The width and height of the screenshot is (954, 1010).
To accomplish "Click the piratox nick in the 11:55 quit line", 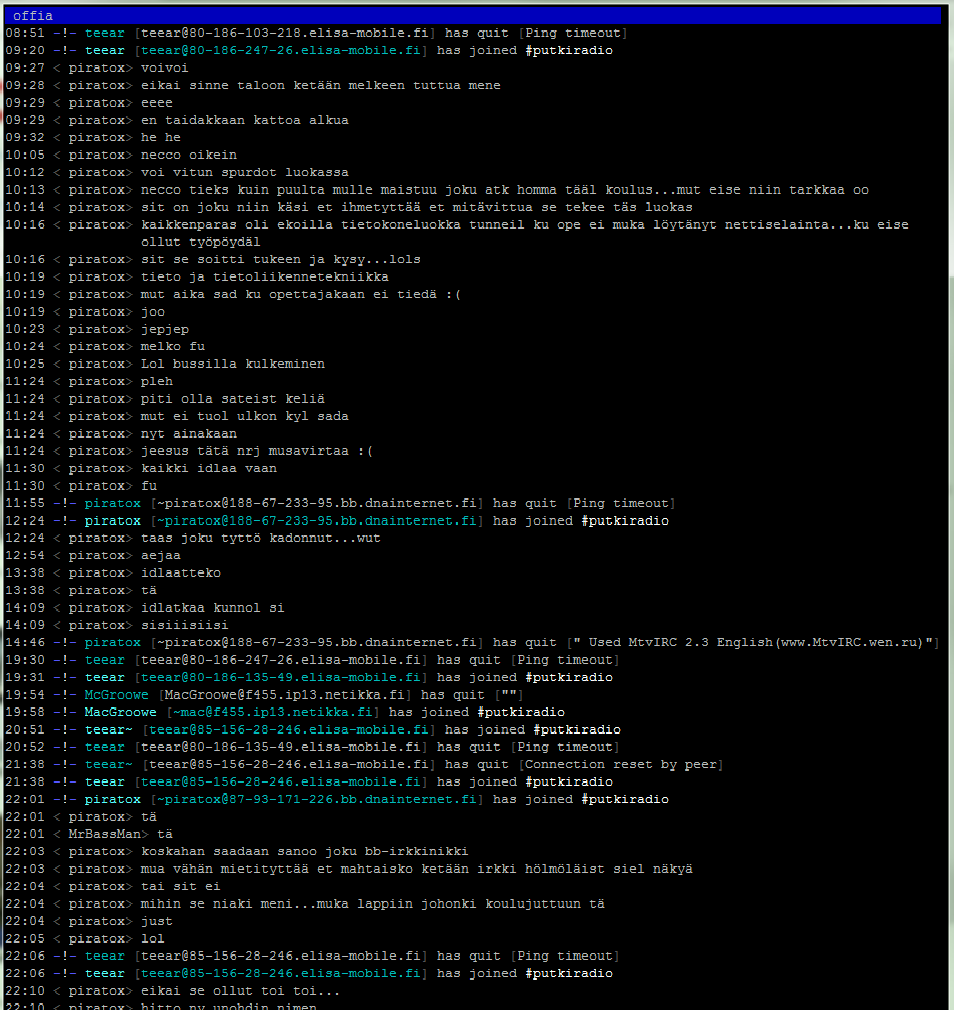I will (113, 503).
